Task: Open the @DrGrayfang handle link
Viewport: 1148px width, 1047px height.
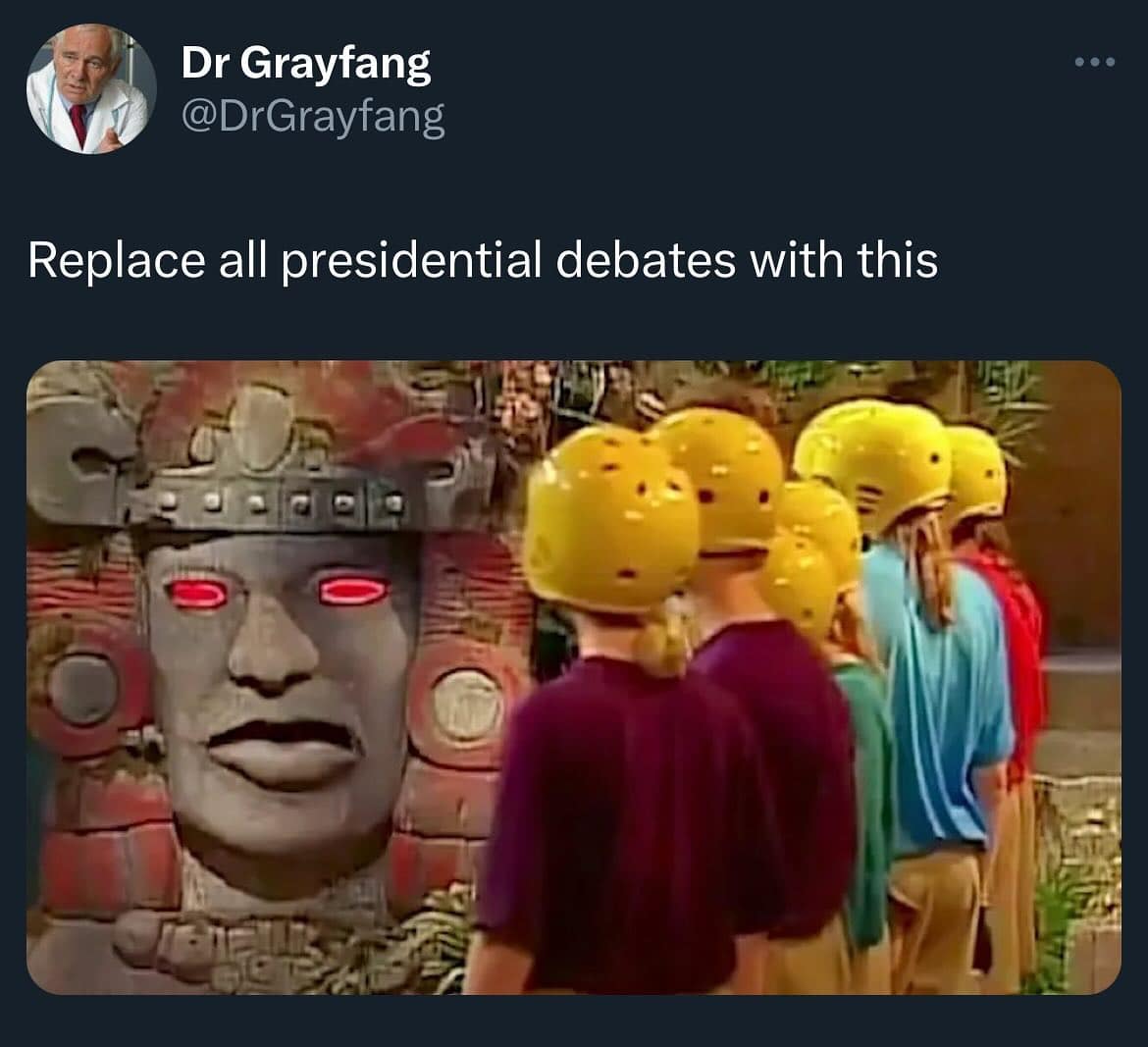Action: click(x=313, y=117)
